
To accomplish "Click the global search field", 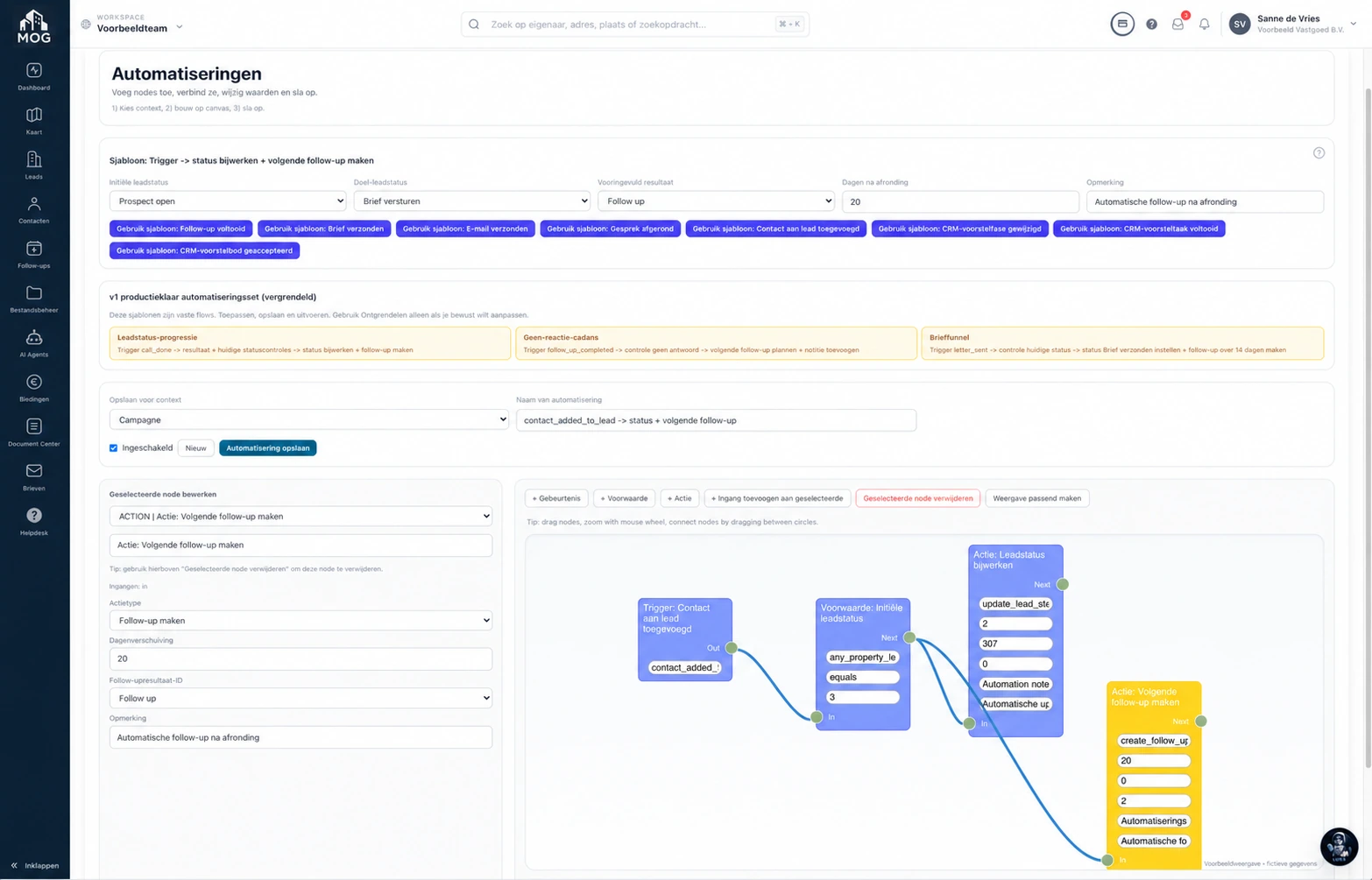I will tap(635, 25).
